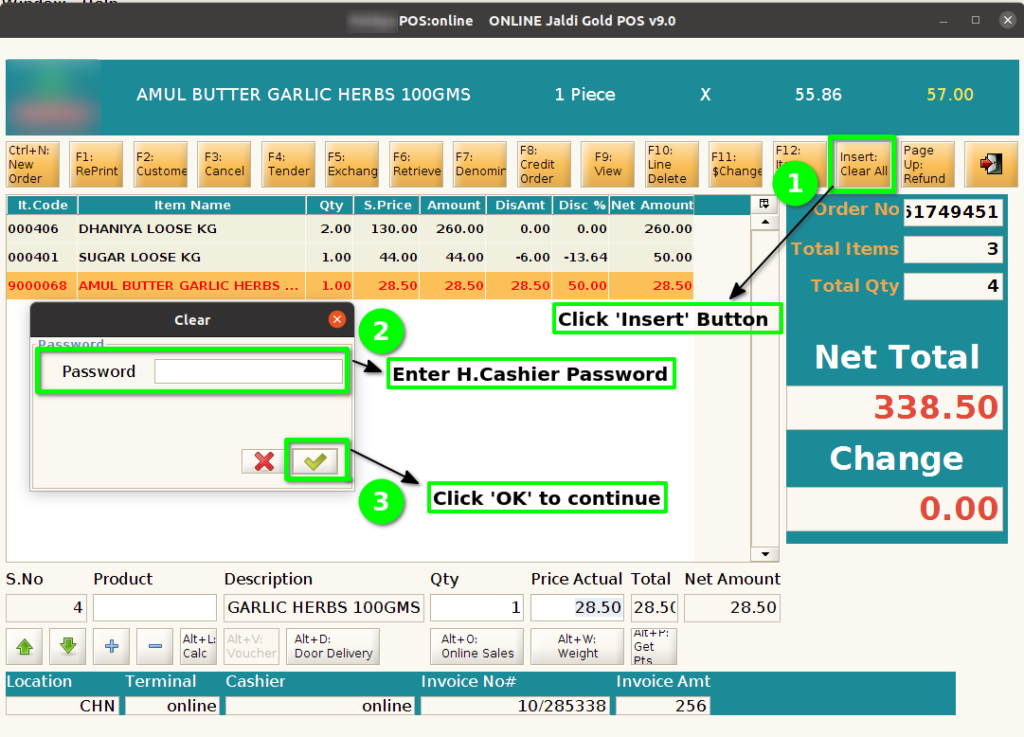Screen dimensions: 1024x737
Task: Click the Net Amount column header
Action: pos(652,205)
